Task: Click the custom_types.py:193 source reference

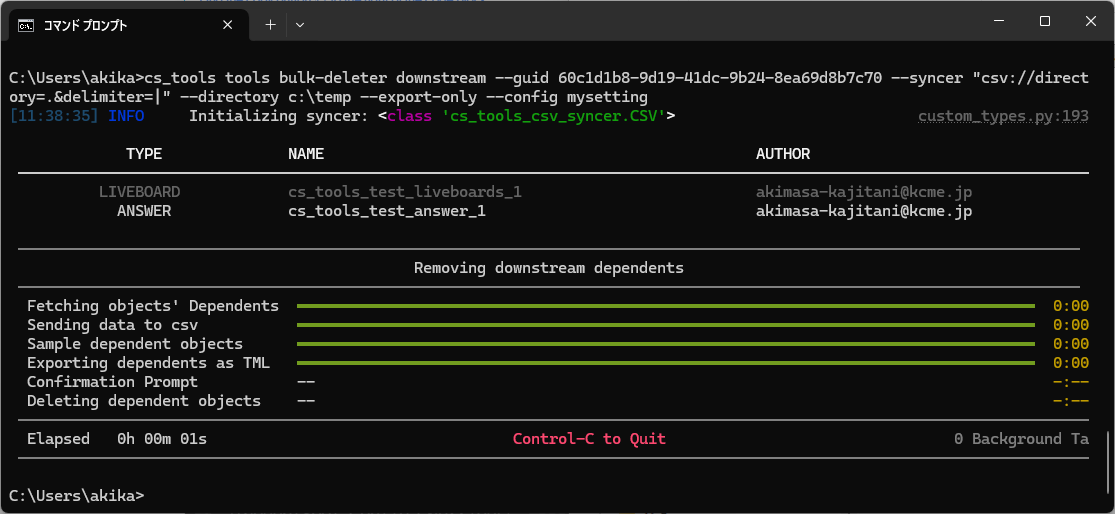Action: click(x=1003, y=116)
